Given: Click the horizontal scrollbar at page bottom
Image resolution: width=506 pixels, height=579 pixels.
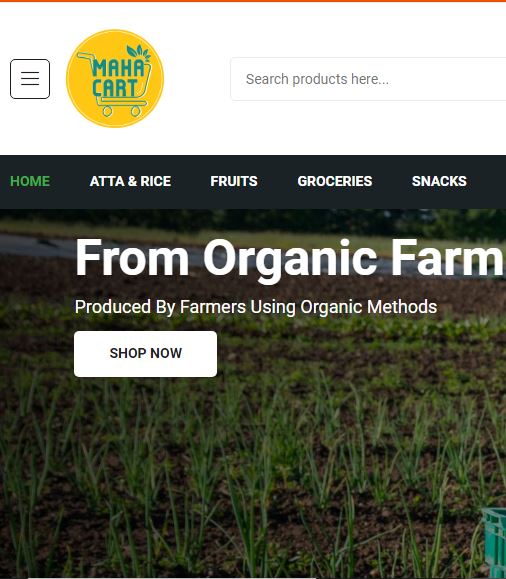Looking at the screenshot, I should click(x=172, y=578).
